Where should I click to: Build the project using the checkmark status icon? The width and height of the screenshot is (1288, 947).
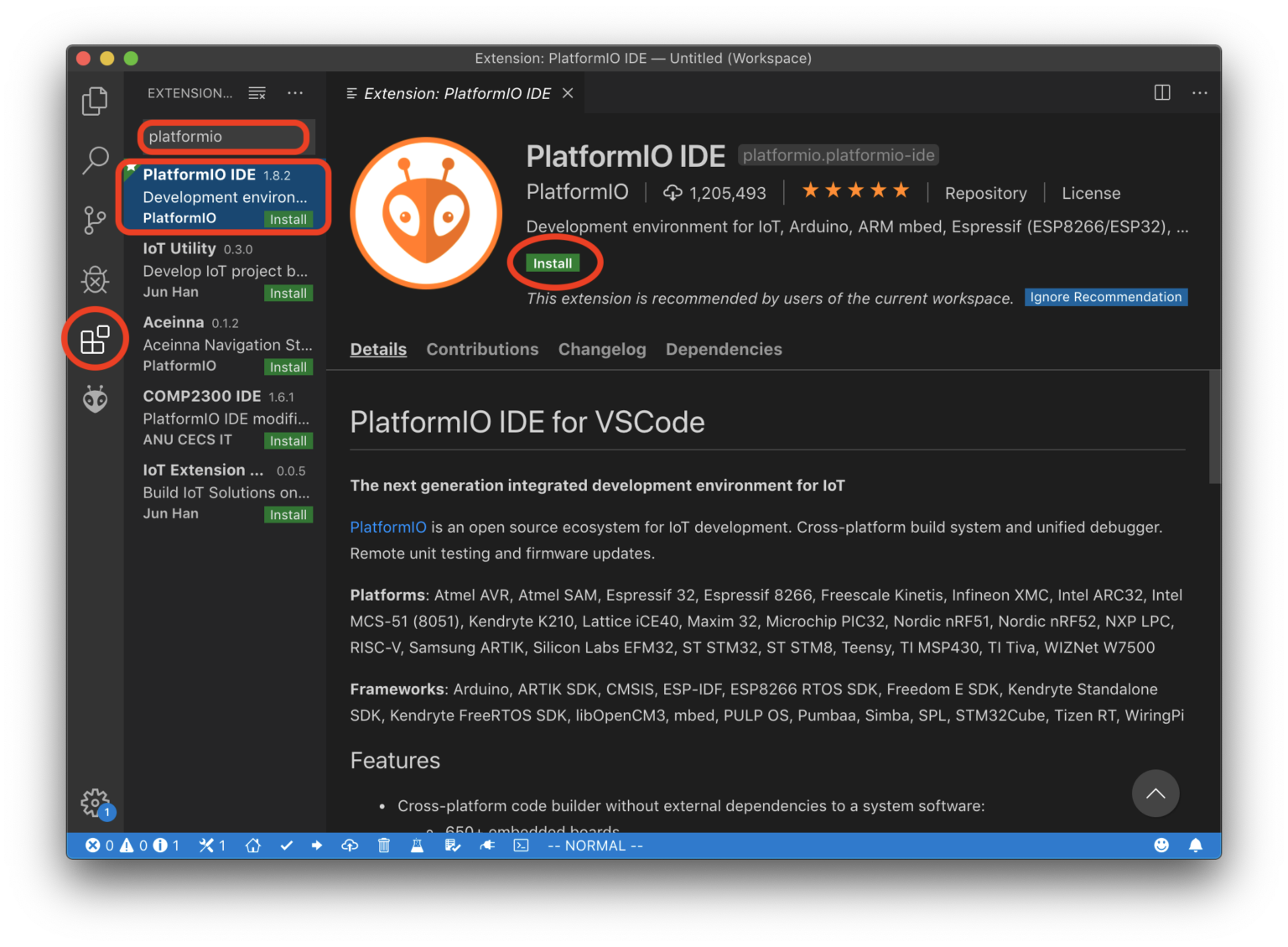(287, 846)
